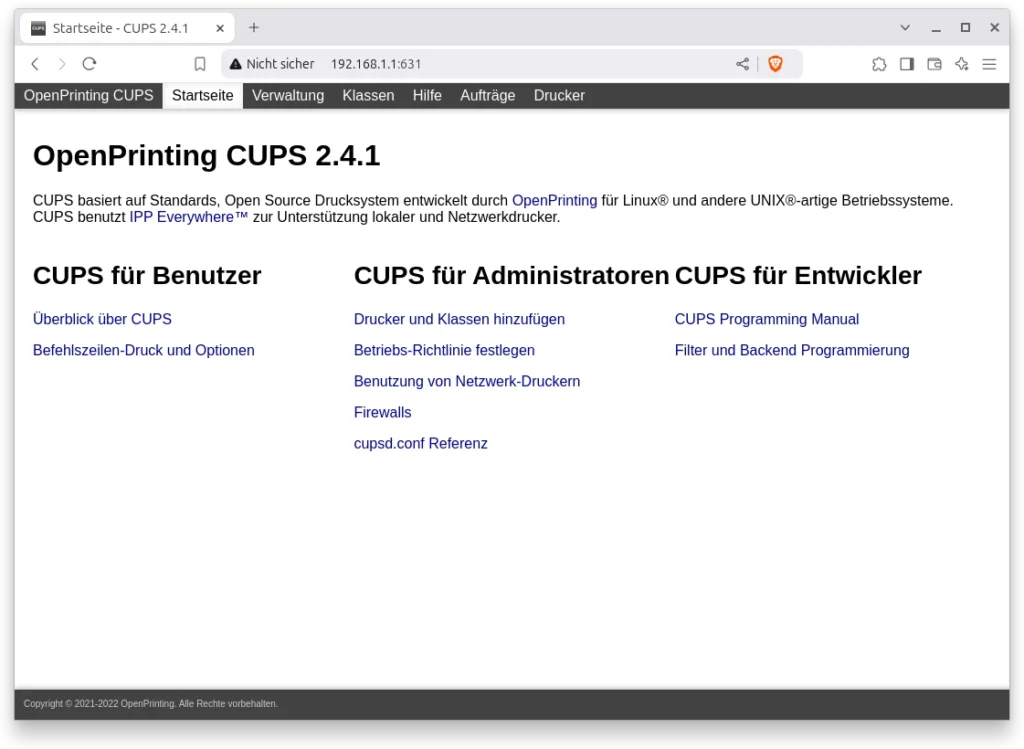Open the extensions puzzle icon
This screenshot has width=1024, height=749.
[x=879, y=64]
